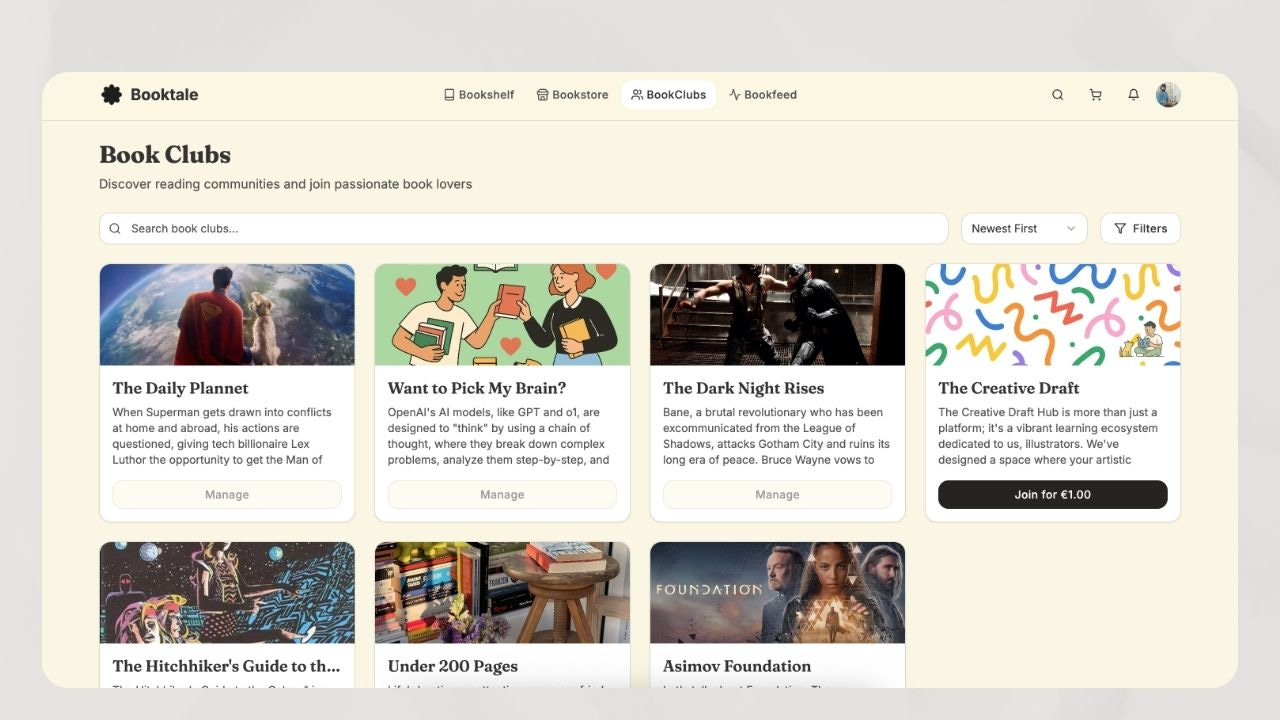Click the Booktale flower logo icon
Image resolution: width=1280 pixels, height=720 pixels.
point(111,95)
